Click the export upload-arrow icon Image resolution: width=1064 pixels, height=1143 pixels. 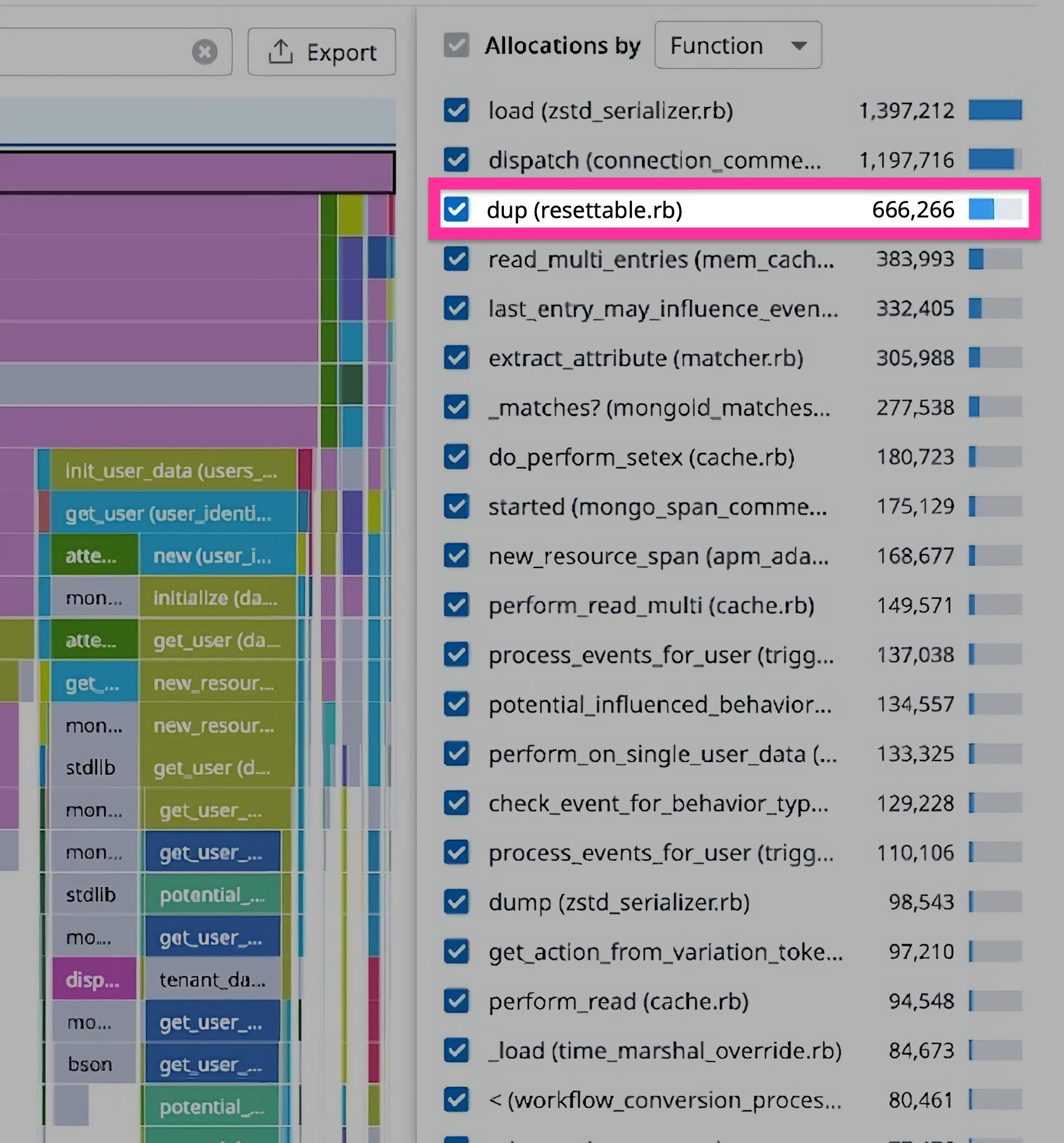[x=281, y=51]
